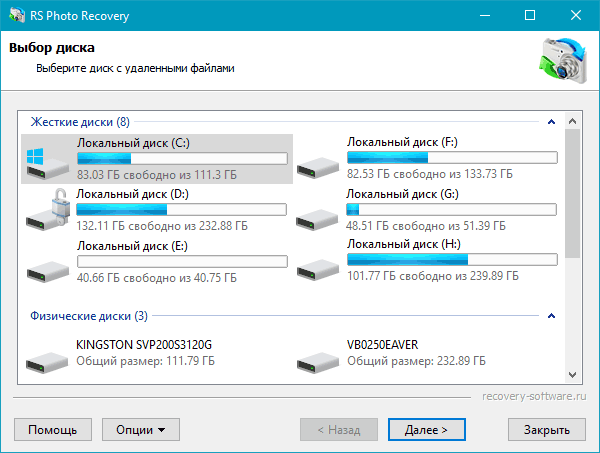Click drive F: usage bar
This screenshot has height=453, width=600.
click(452, 158)
